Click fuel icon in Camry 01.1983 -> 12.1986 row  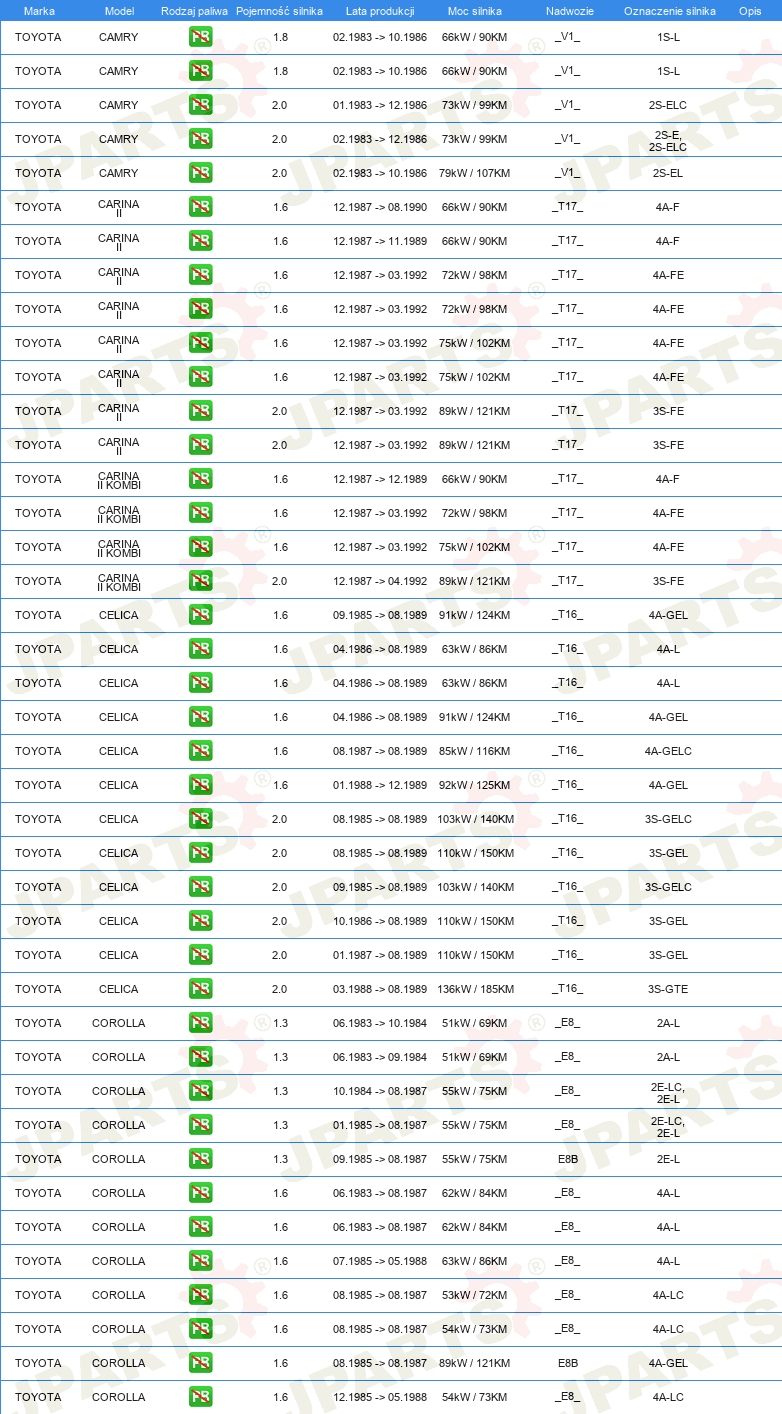201,105
